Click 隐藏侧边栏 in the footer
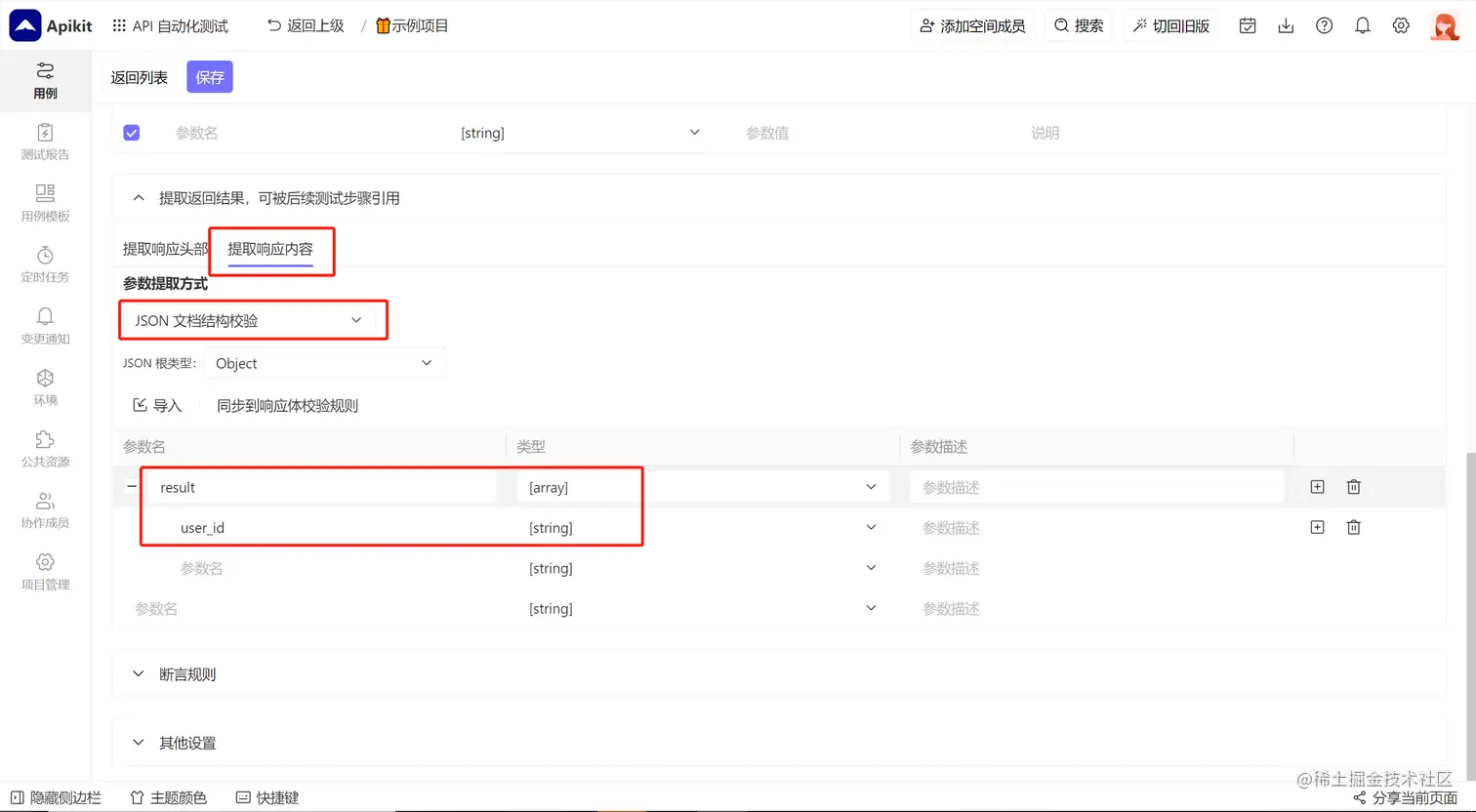1476x812 pixels. pyautogui.click(x=56, y=797)
